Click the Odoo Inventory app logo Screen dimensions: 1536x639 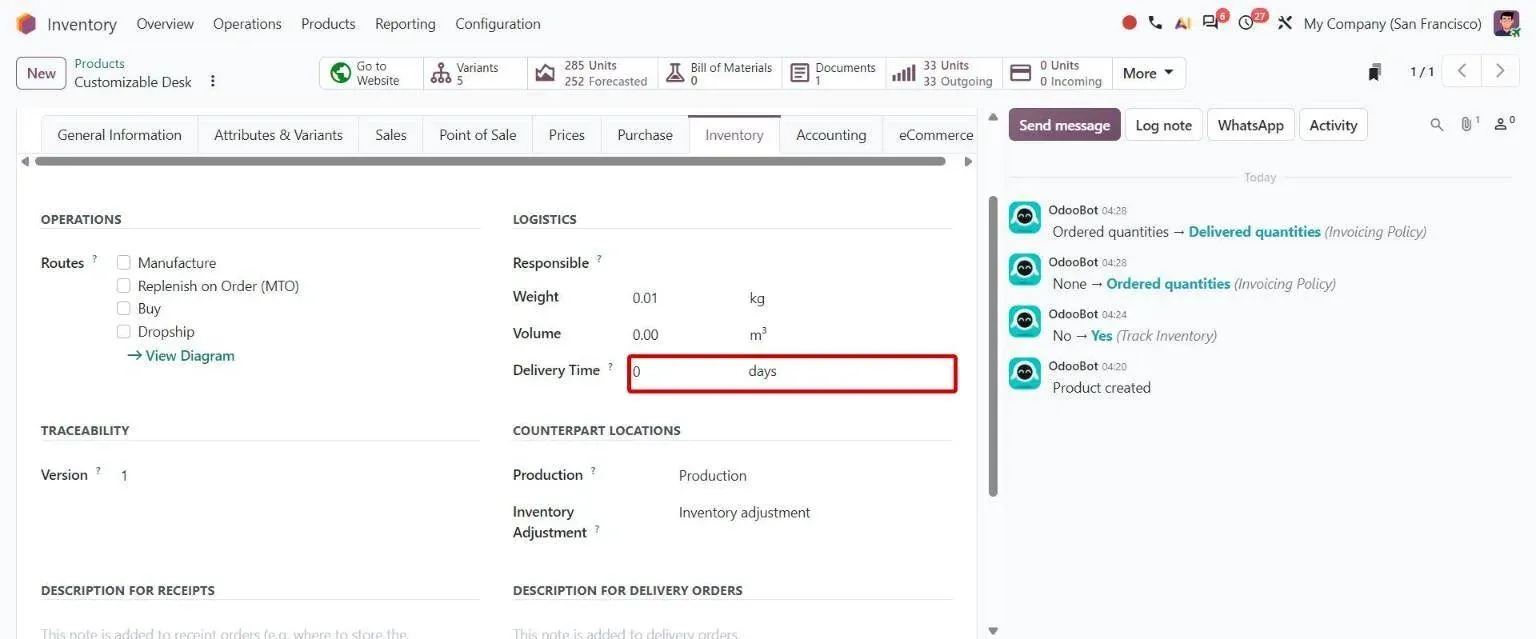[x=26, y=23]
